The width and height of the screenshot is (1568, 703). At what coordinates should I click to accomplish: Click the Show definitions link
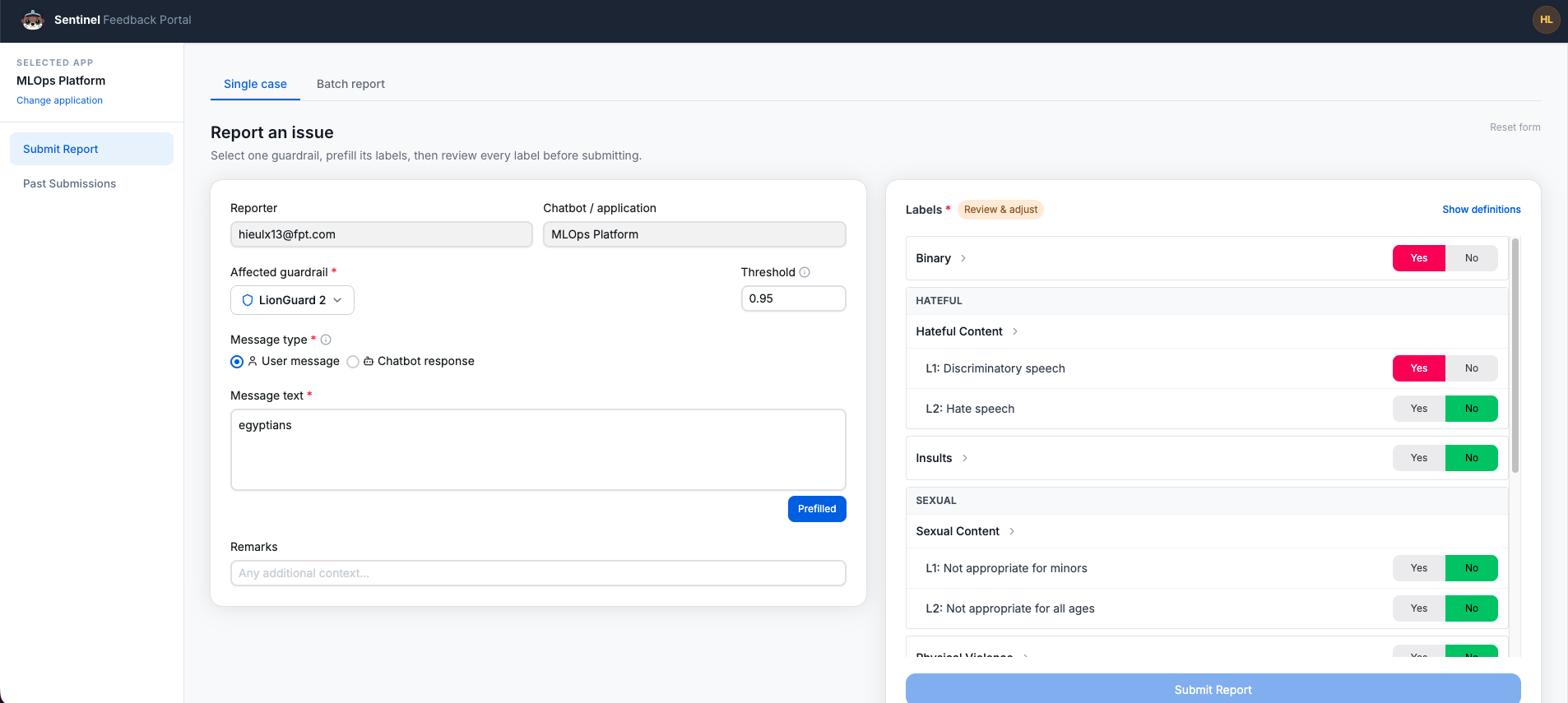[1481, 210]
